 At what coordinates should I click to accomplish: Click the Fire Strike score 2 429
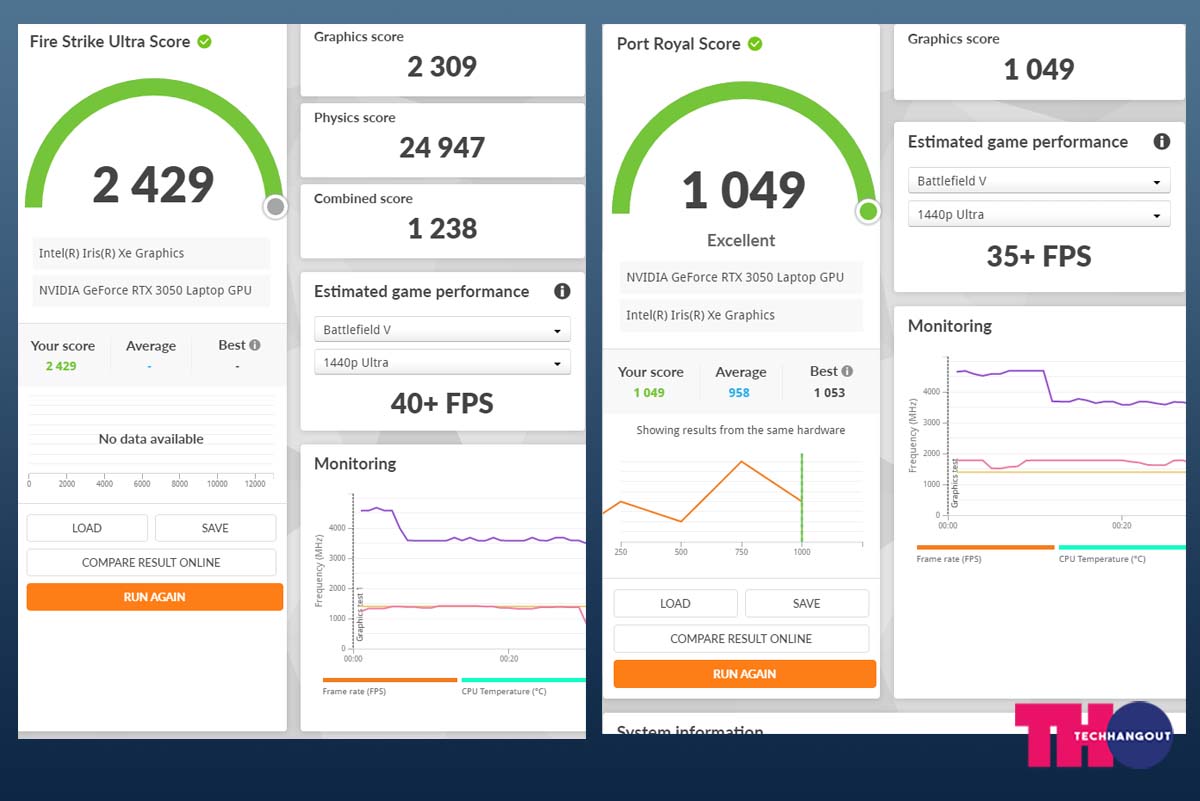pos(153,185)
